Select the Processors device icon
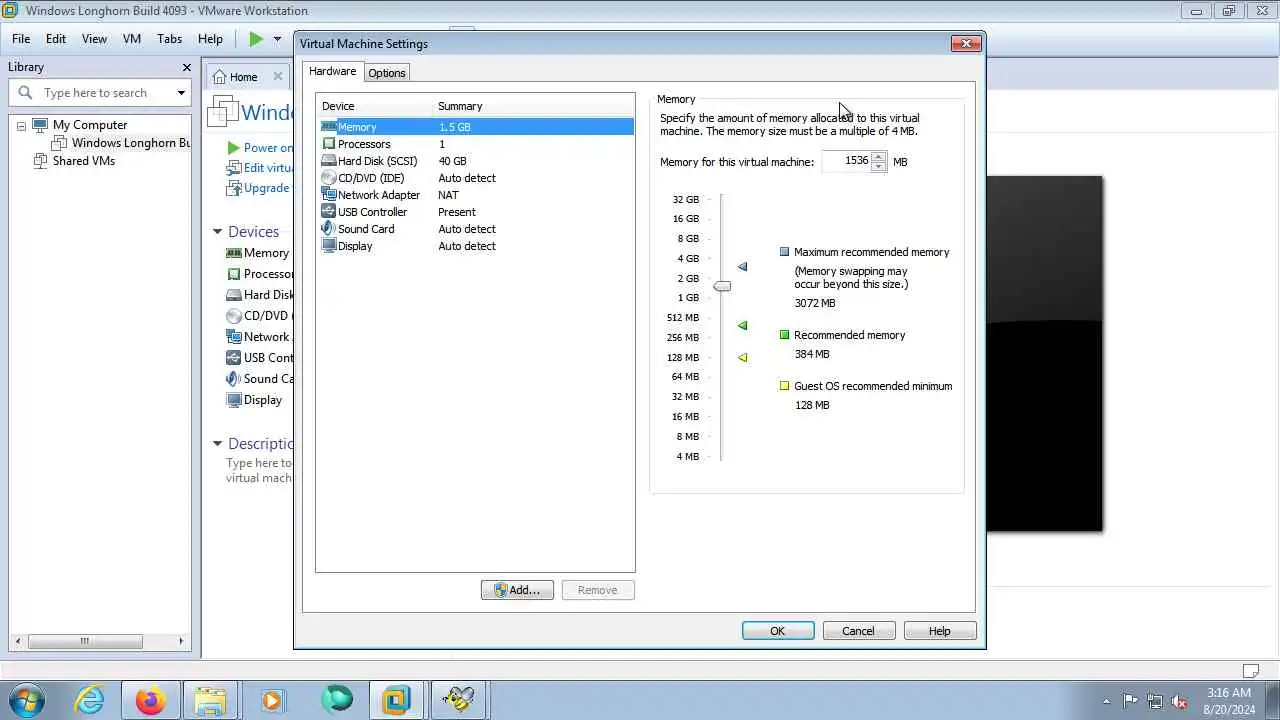1280x720 pixels. [329, 144]
